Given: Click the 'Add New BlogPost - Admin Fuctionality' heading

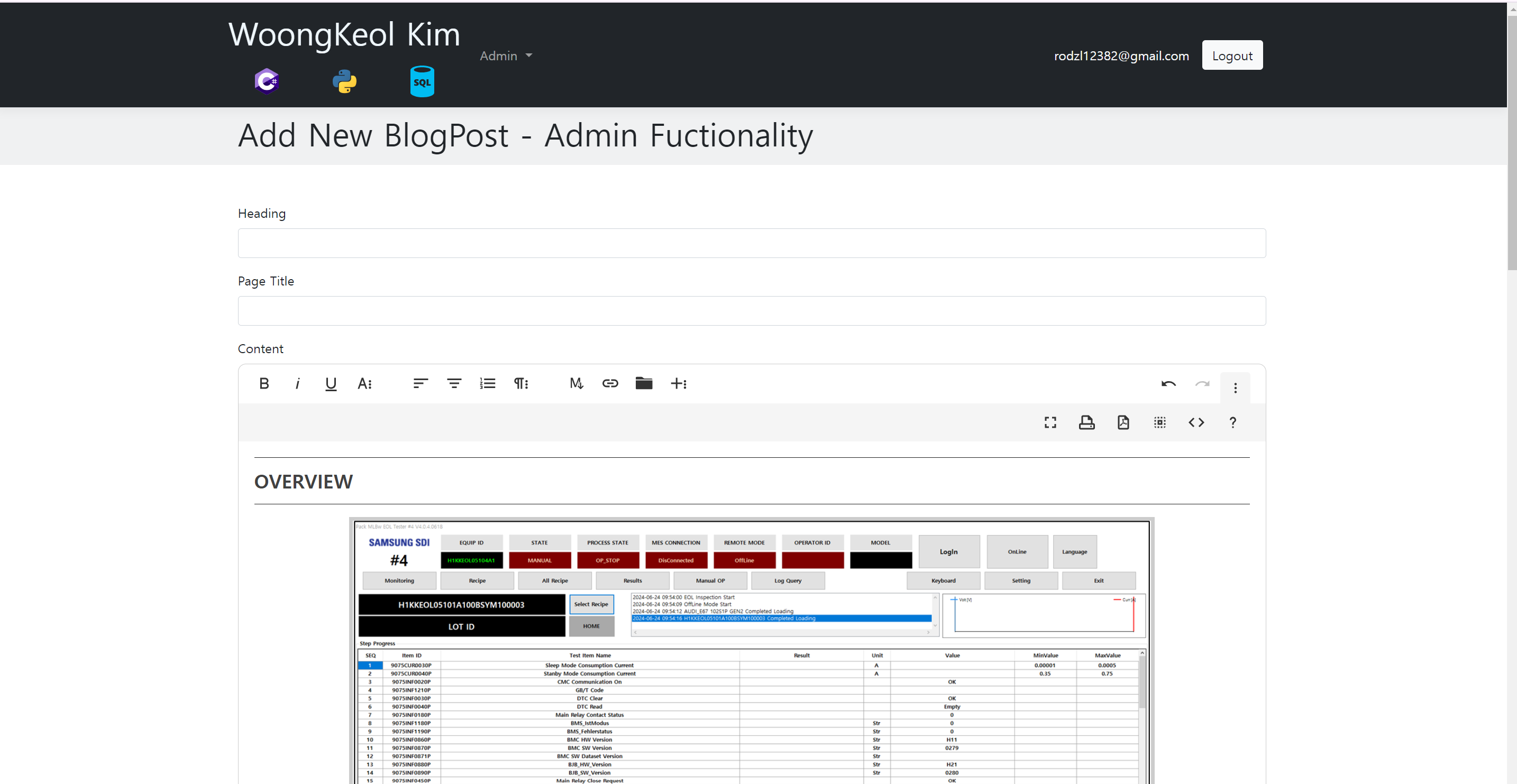Looking at the screenshot, I should tap(525, 136).
